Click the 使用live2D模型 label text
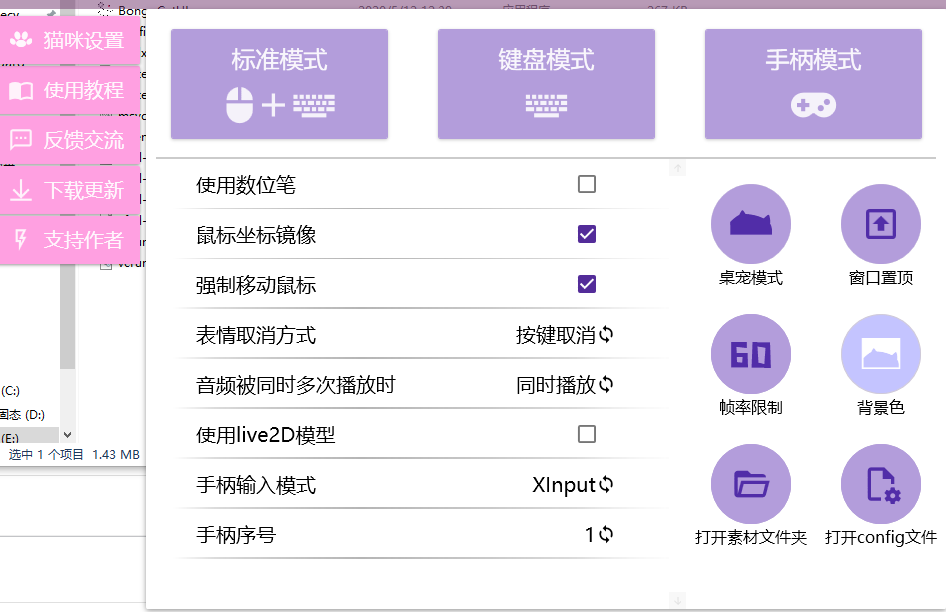The width and height of the screenshot is (946, 612). tap(265, 435)
